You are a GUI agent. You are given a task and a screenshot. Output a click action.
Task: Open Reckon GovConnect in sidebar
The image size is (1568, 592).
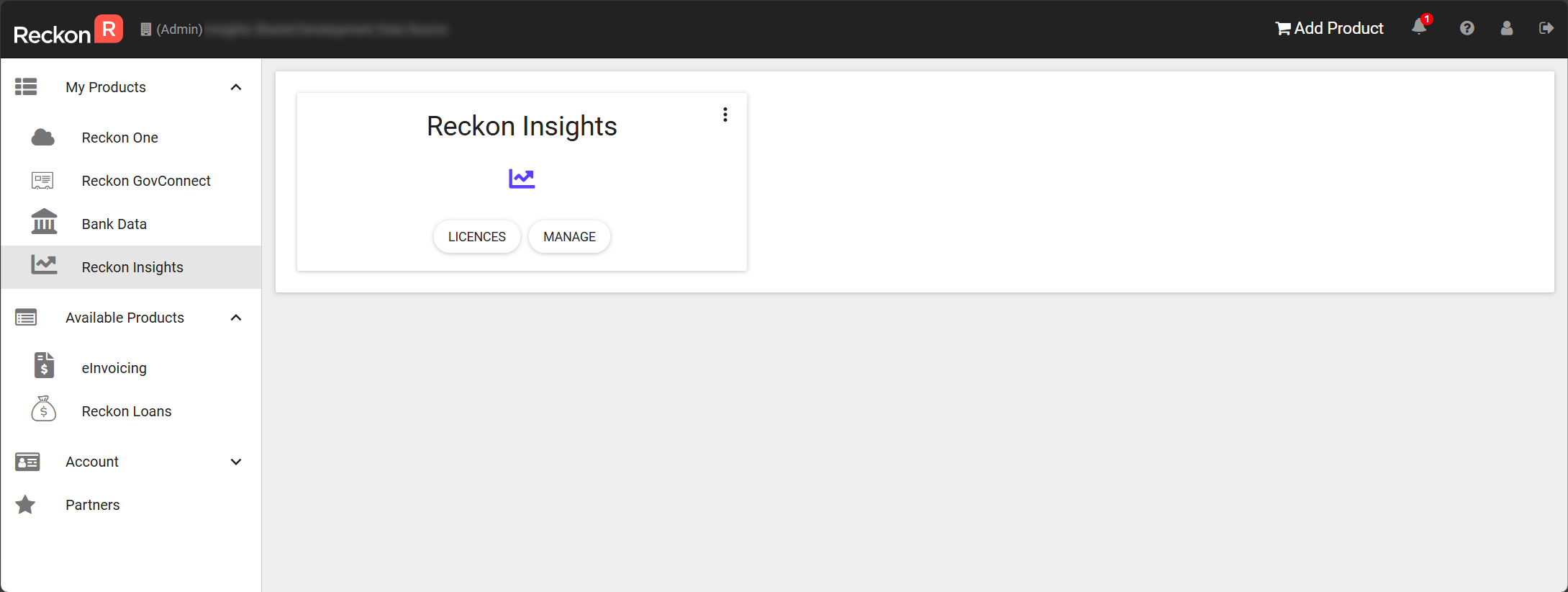(146, 181)
